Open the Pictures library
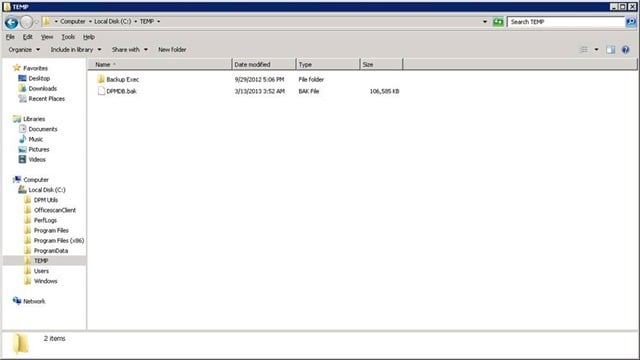Viewport: 640px width, 360px height. coord(39,149)
